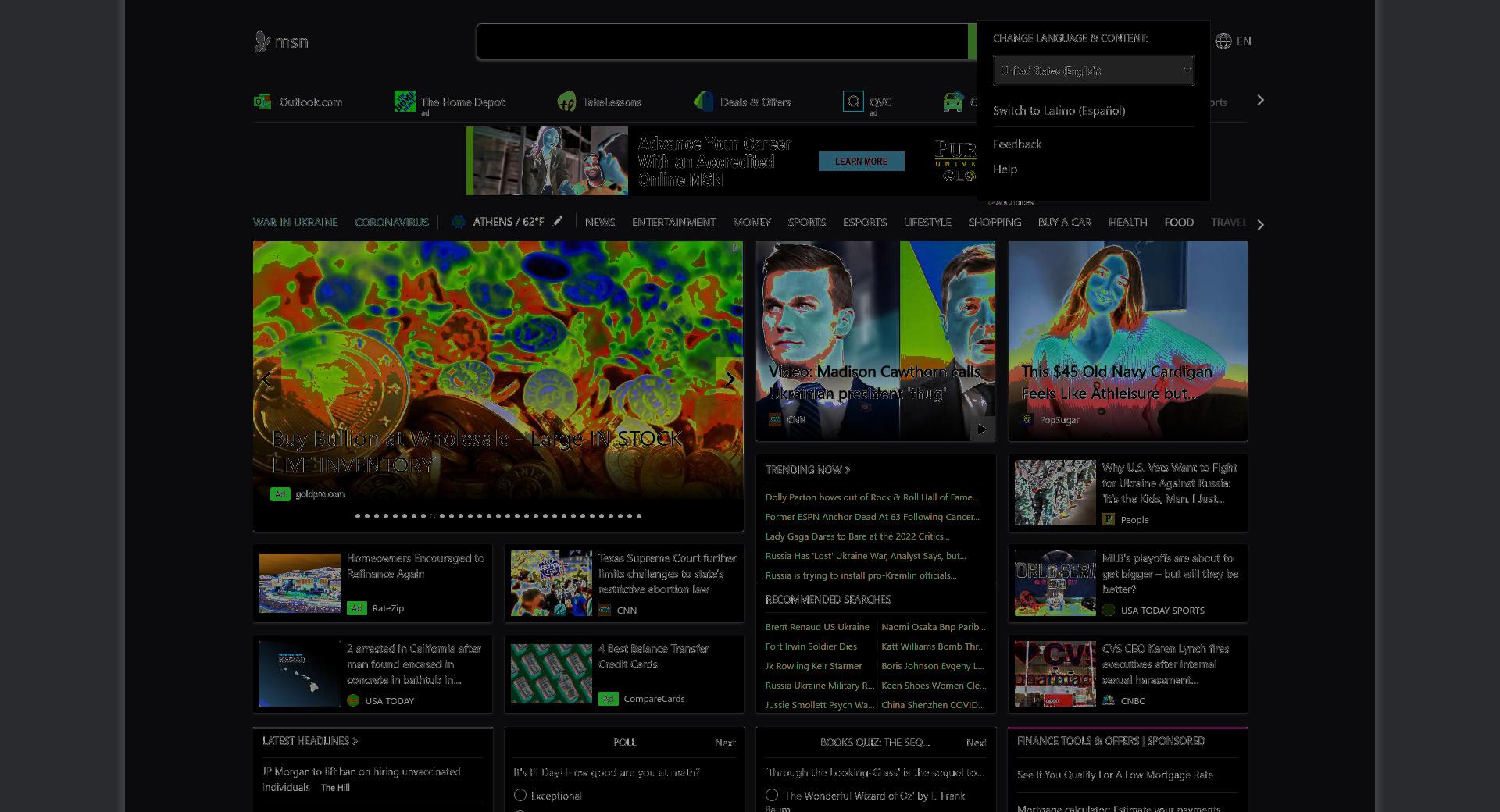Open Lady Gaga Critics story

coord(857,536)
